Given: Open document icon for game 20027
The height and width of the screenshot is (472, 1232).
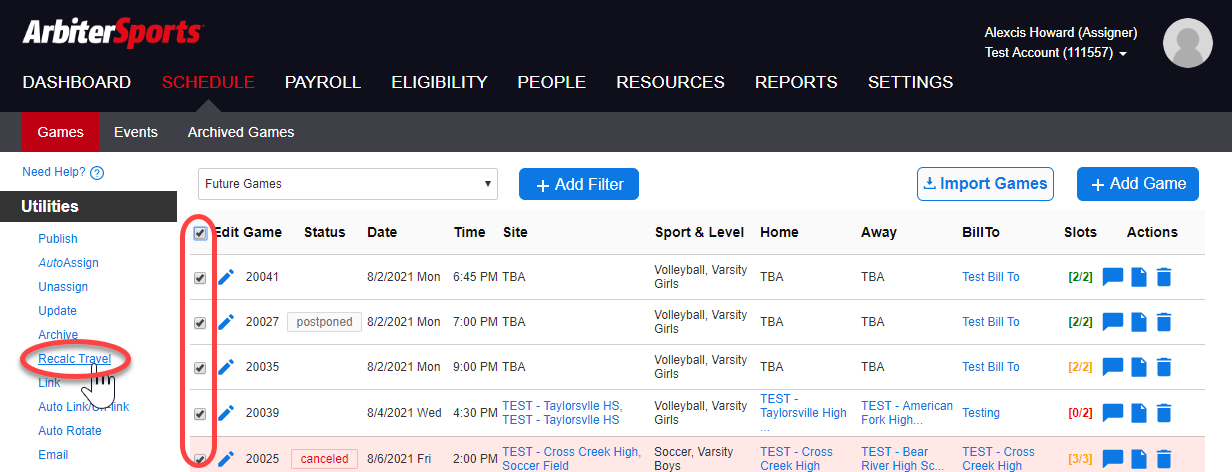Looking at the screenshot, I should tap(1141, 322).
